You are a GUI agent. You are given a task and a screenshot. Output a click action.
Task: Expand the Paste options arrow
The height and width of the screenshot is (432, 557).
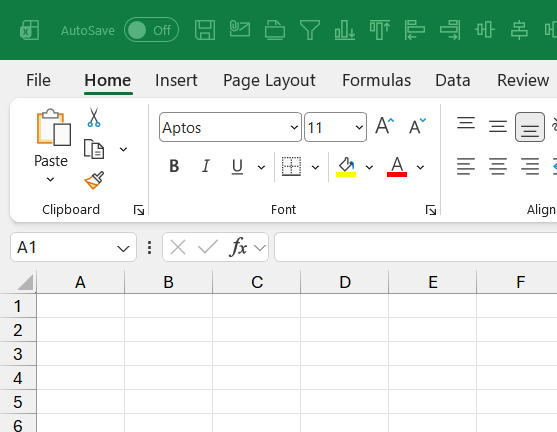coord(50,179)
